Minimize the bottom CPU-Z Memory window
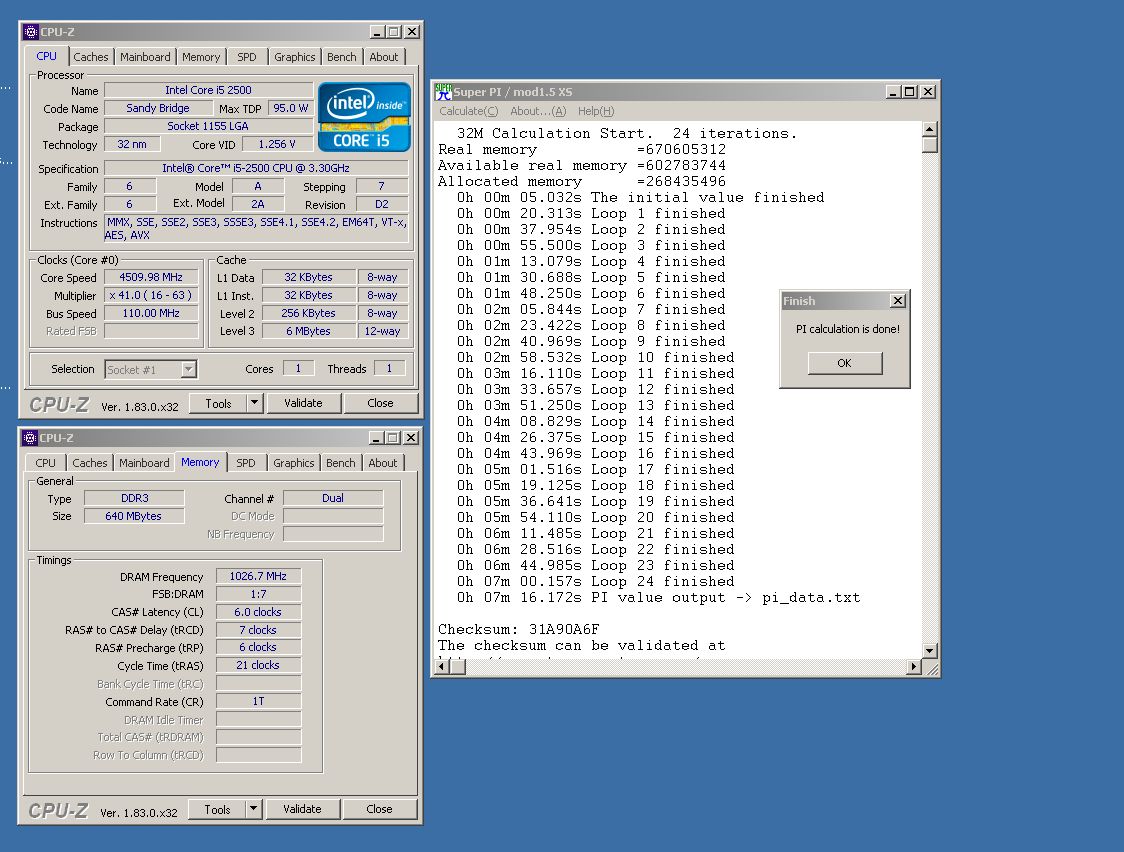This screenshot has height=852, width=1124. point(376,438)
